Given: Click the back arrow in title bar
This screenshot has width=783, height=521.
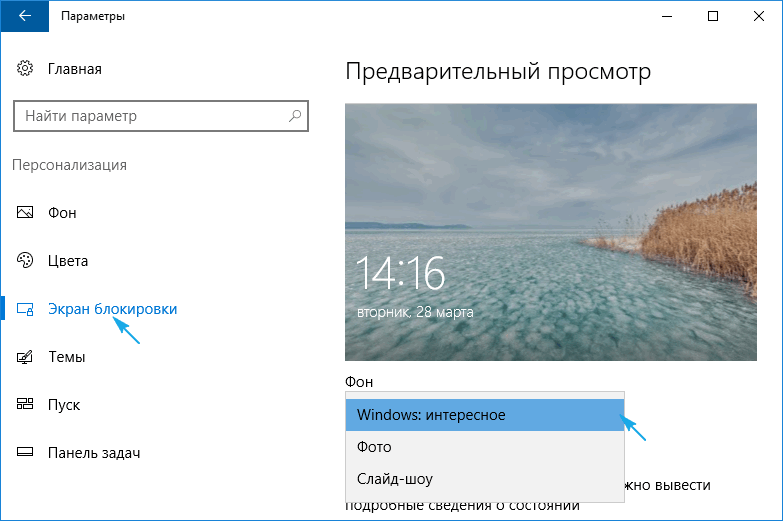Looking at the screenshot, I should (x=24, y=16).
